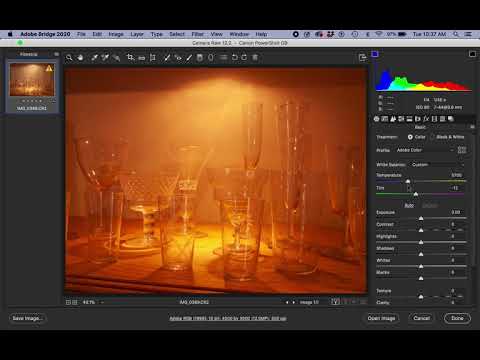Click the warning icon on filmstrip thumbnail
Screen dimensions: 480x360
click(x=49, y=69)
